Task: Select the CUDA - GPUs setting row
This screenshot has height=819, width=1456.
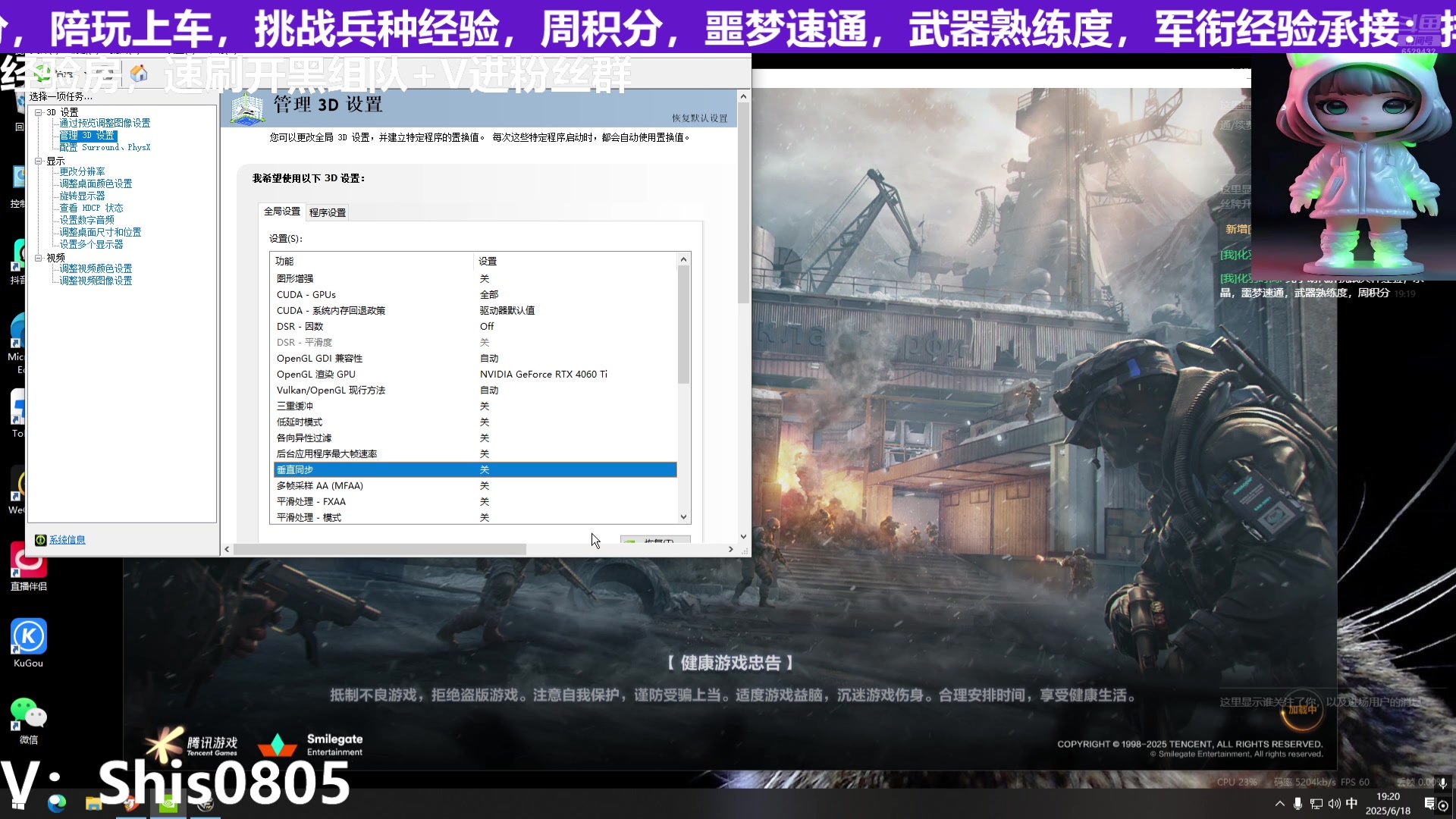Action: click(475, 294)
